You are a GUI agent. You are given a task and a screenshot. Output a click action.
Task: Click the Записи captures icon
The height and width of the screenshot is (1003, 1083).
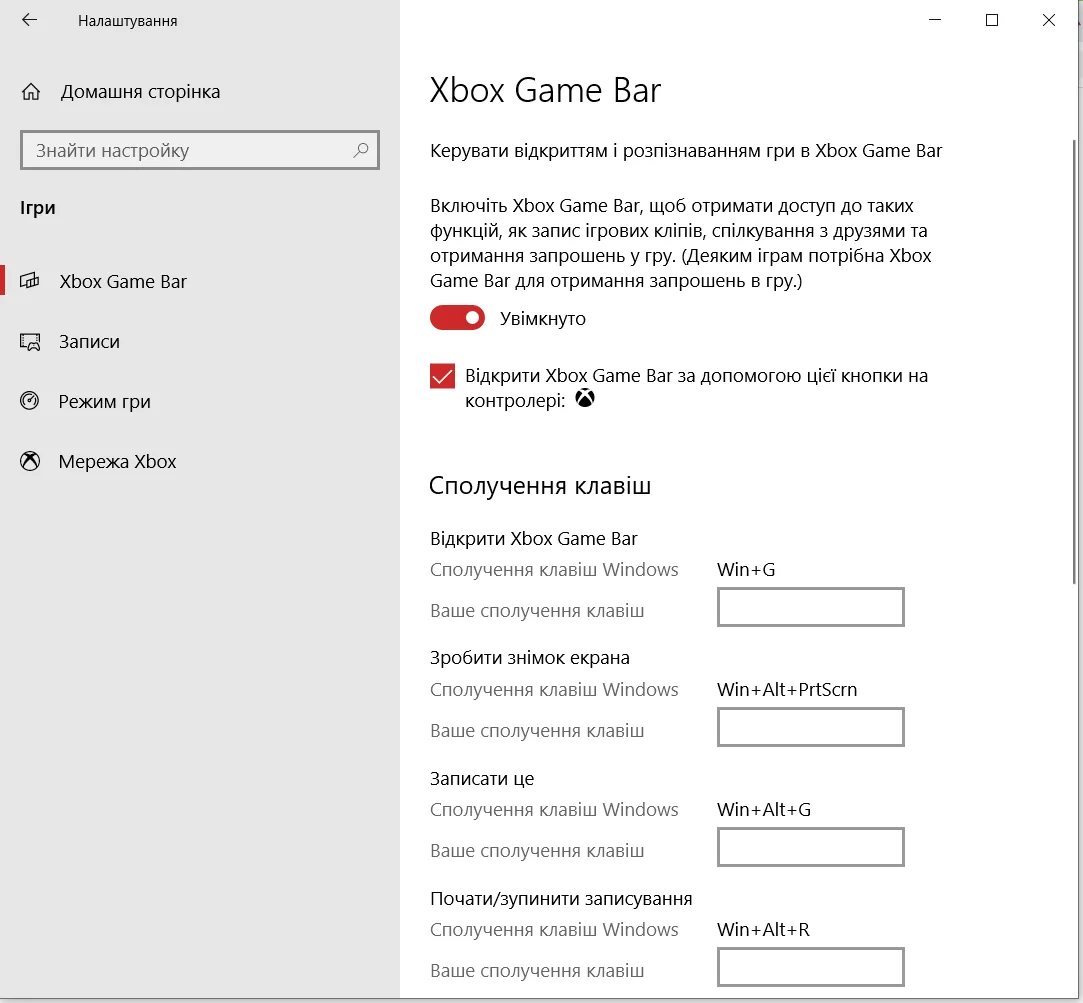[30, 341]
